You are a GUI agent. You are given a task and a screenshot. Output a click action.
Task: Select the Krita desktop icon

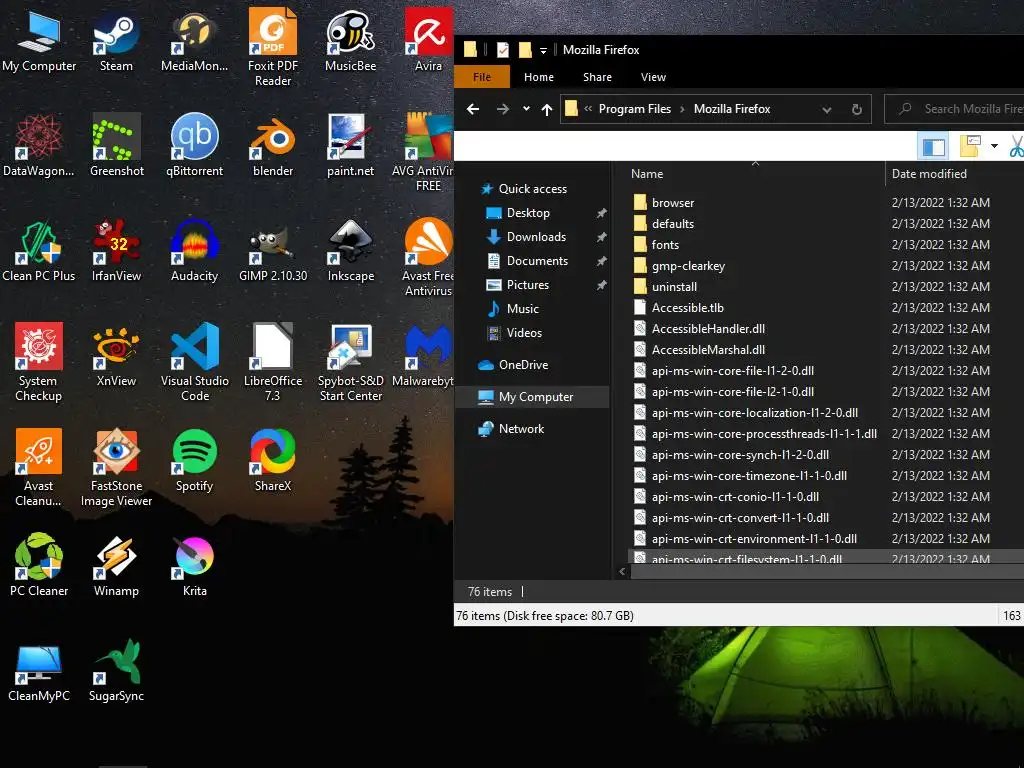tap(194, 566)
